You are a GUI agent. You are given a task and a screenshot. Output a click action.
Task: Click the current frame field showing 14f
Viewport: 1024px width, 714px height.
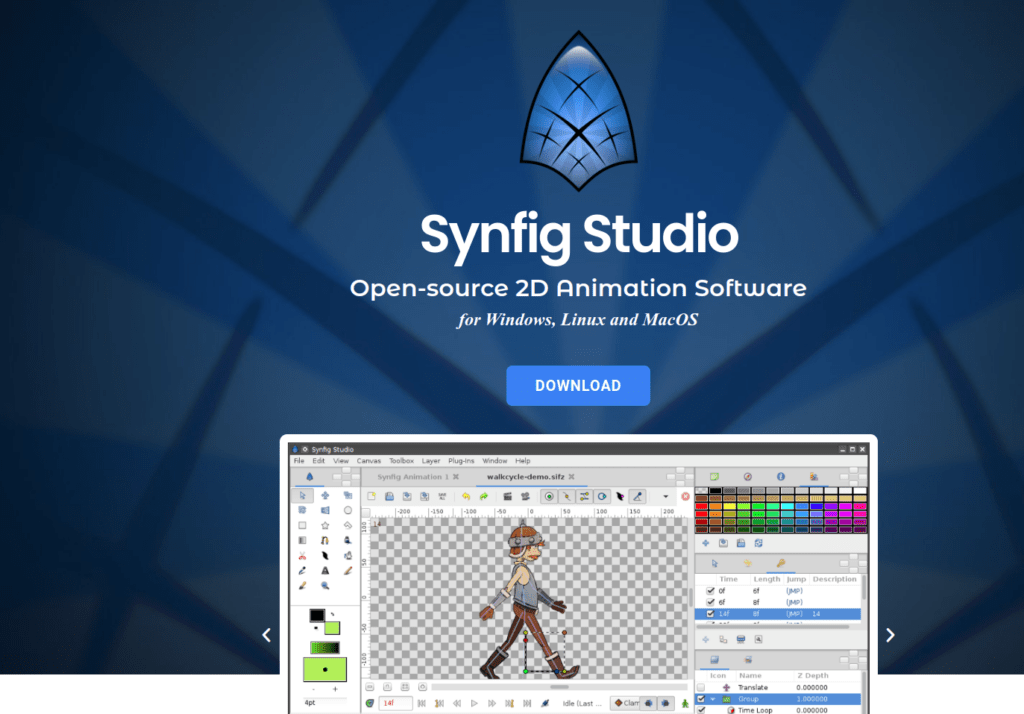pos(396,704)
